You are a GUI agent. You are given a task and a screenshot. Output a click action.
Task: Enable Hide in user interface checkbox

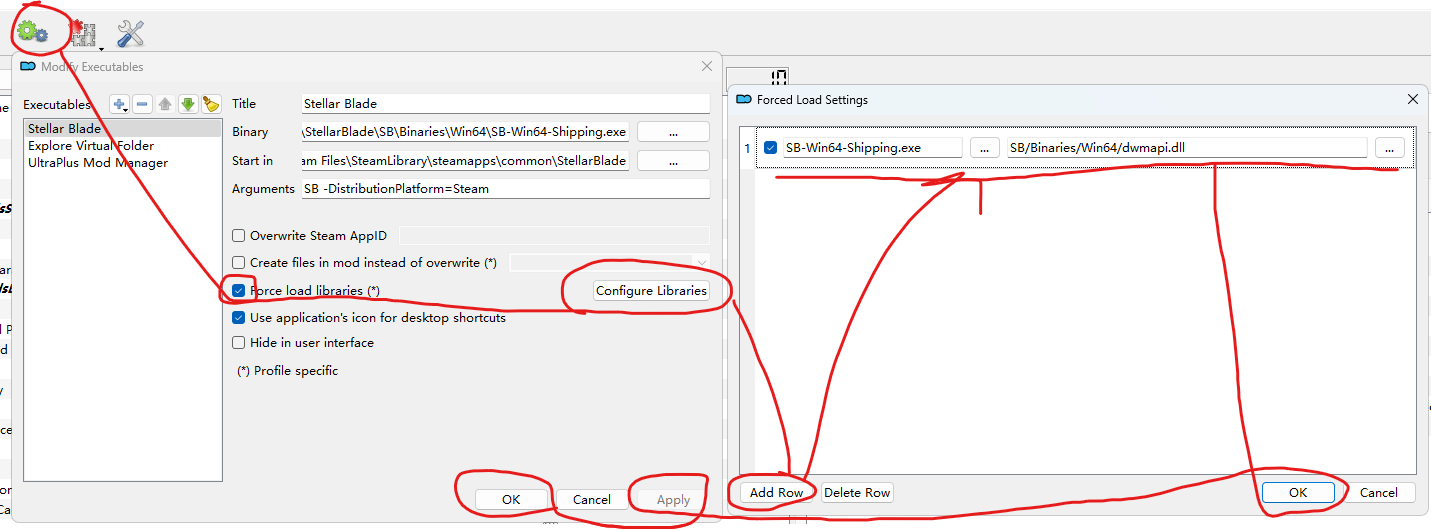[238, 342]
